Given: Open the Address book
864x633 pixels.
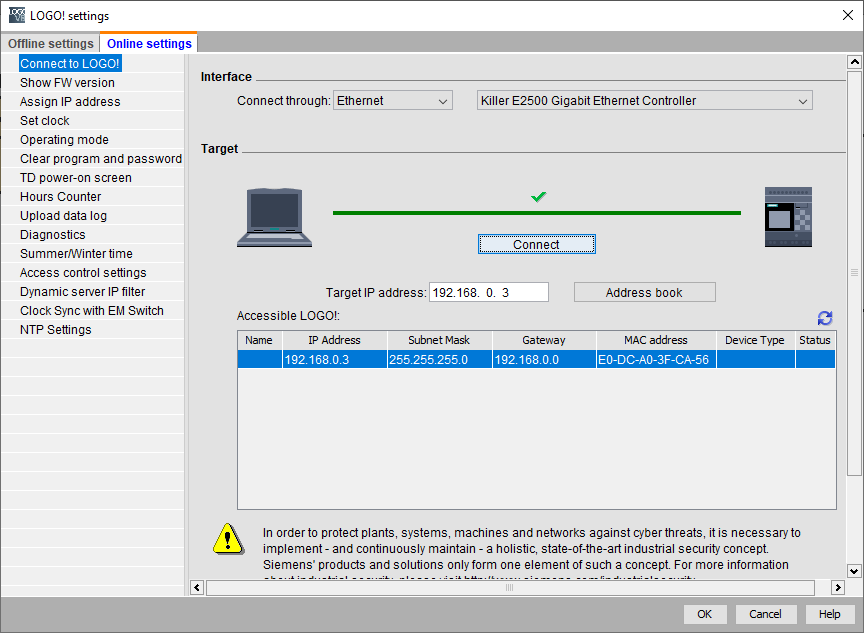Looking at the screenshot, I should (644, 293).
